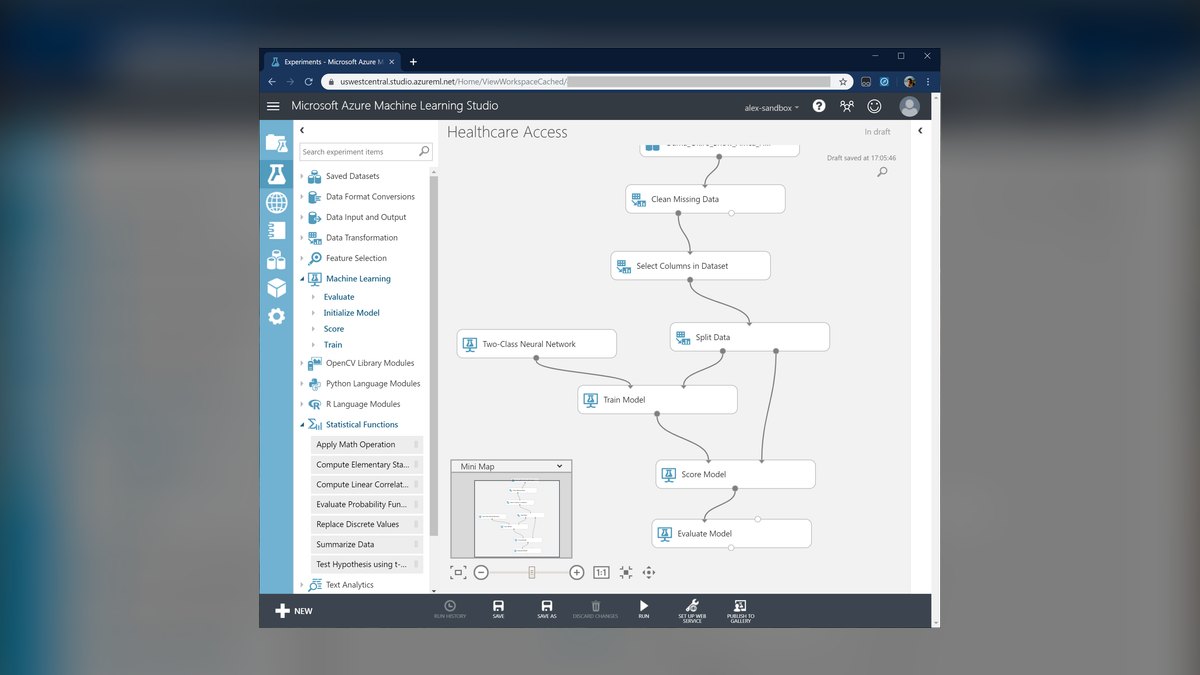The image size is (1200, 675).
Task: Click Save in the bottom command bar
Action: 498,610
